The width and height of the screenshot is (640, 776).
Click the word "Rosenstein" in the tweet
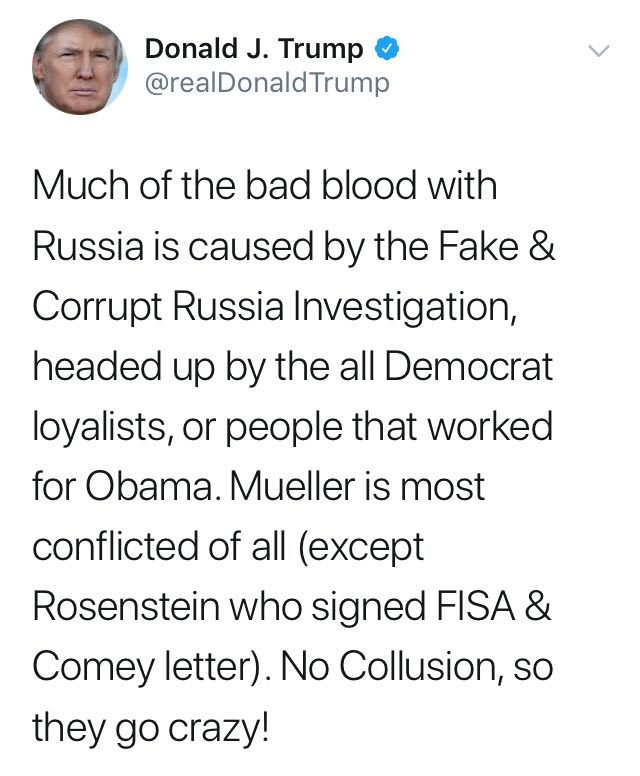[x=126, y=607]
